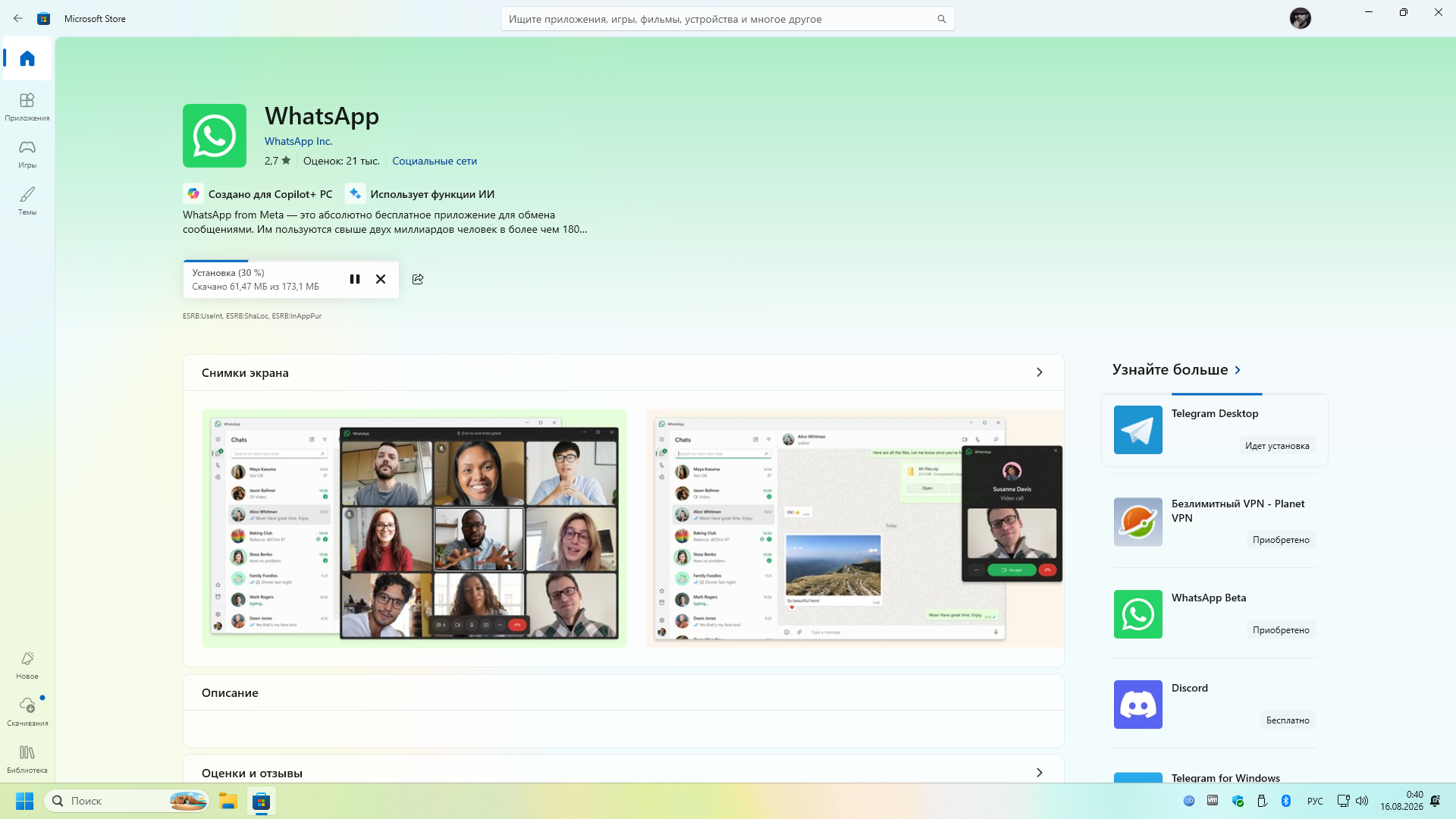Image resolution: width=1456 pixels, height=819 pixels.
Task: Expand the Оценки и отзывы section with its chevron
Action: click(x=1039, y=773)
